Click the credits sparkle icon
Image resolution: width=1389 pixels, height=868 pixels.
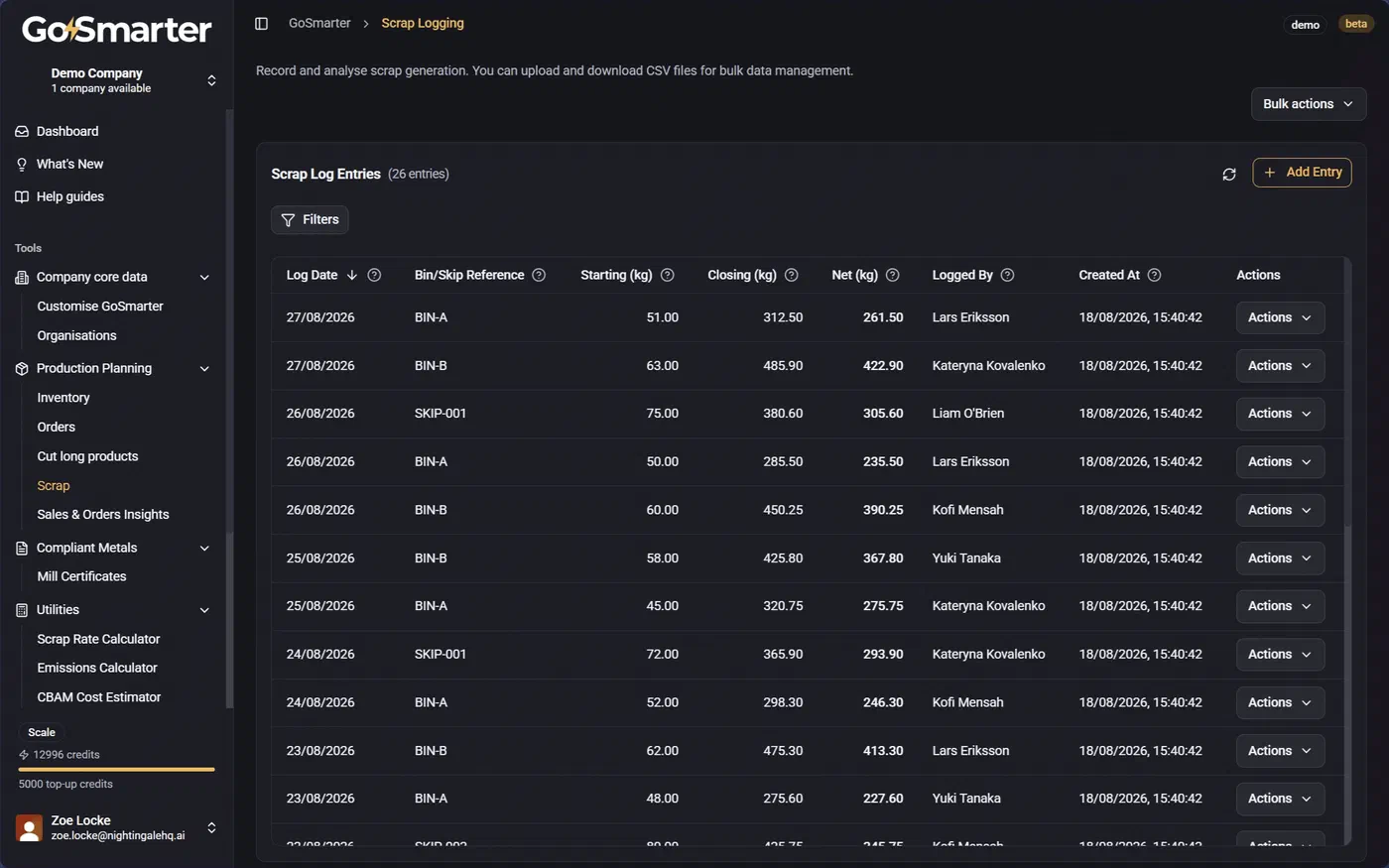point(24,755)
